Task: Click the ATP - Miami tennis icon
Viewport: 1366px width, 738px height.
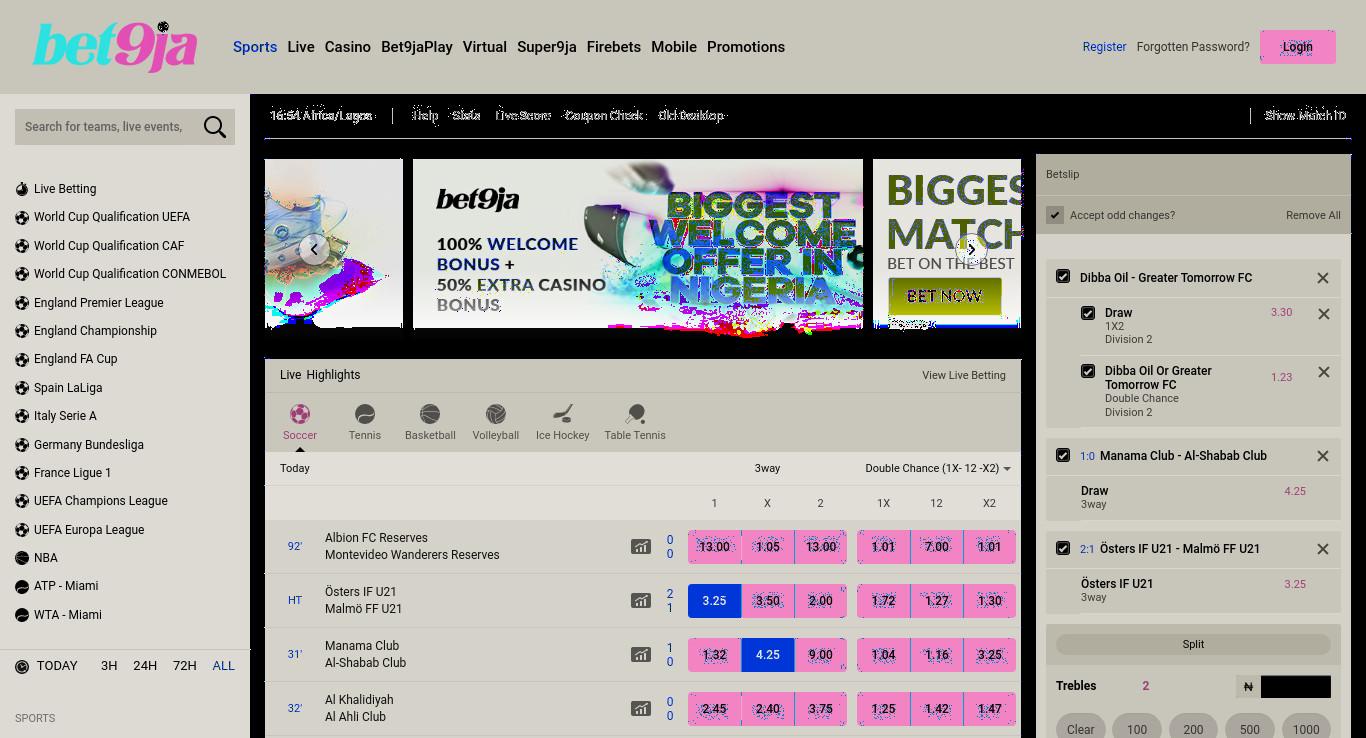Action: point(22,586)
